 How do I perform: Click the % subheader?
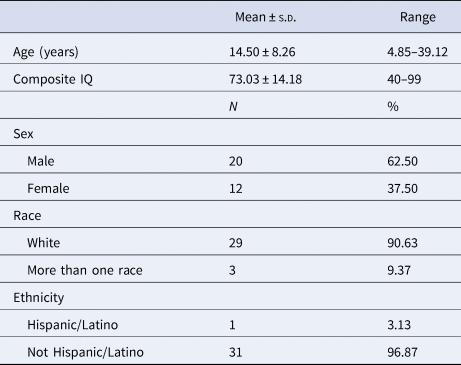click(393, 107)
